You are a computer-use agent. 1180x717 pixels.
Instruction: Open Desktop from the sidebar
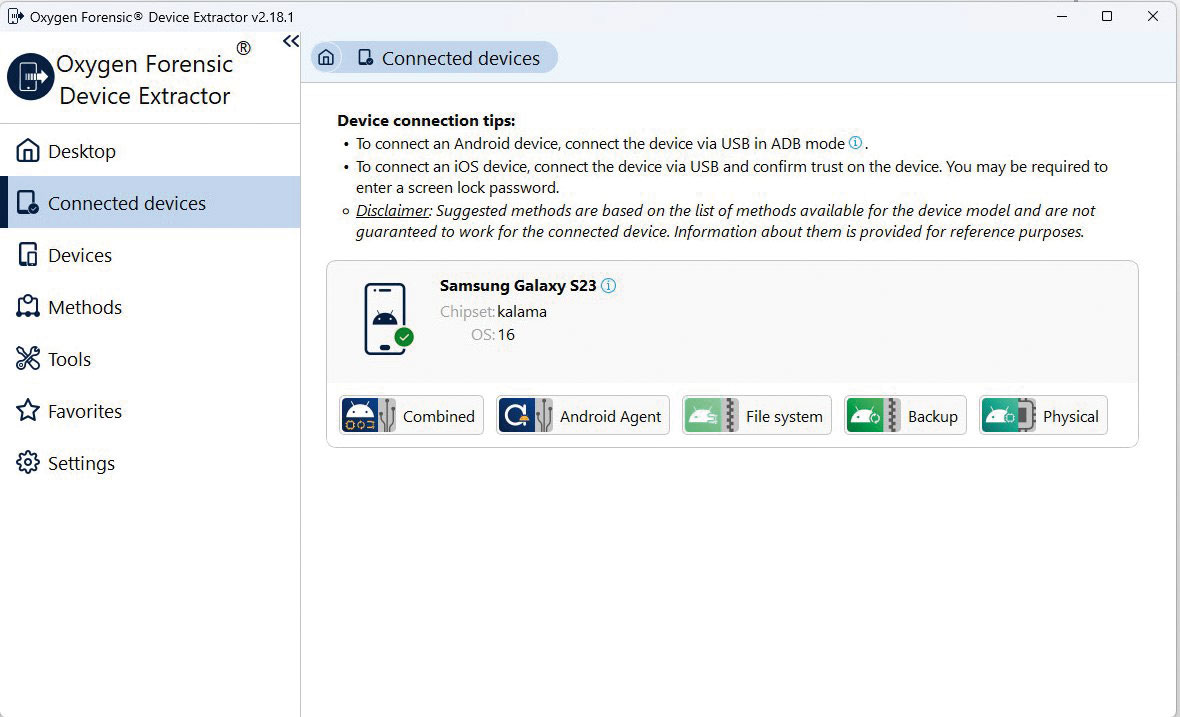tap(80, 151)
